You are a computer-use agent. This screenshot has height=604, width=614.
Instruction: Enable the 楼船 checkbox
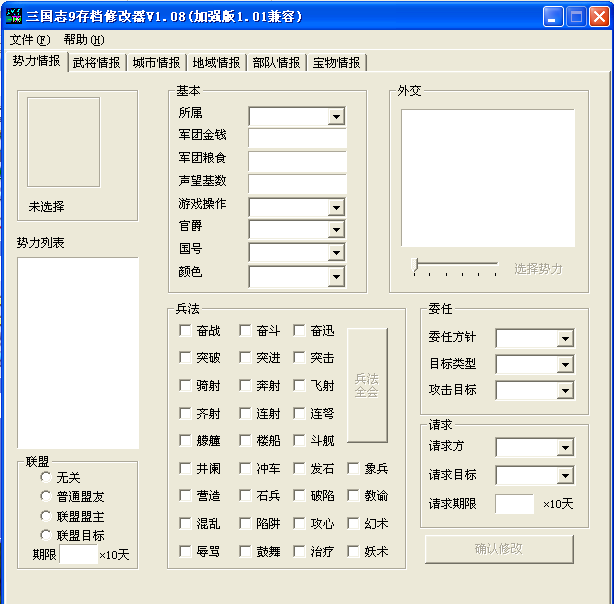tap(245, 440)
